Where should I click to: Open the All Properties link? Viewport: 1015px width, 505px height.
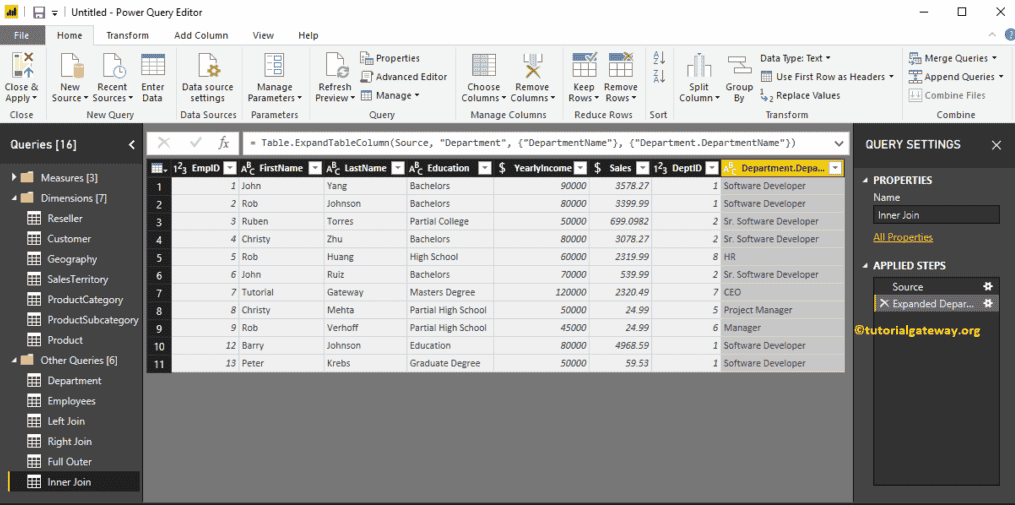(903, 237)
